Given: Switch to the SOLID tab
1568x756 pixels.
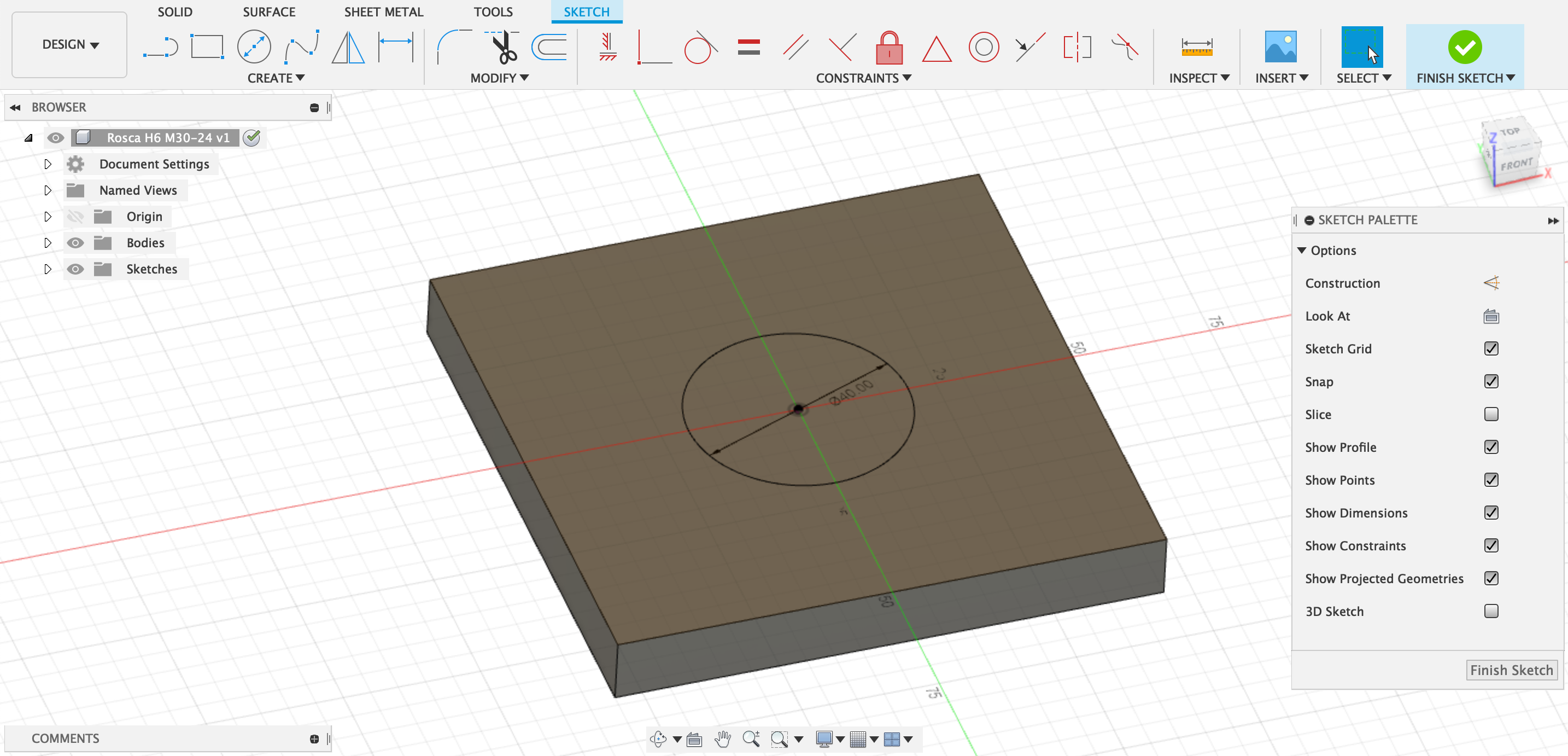Looking at the screenshot, I should click(175, 11).
